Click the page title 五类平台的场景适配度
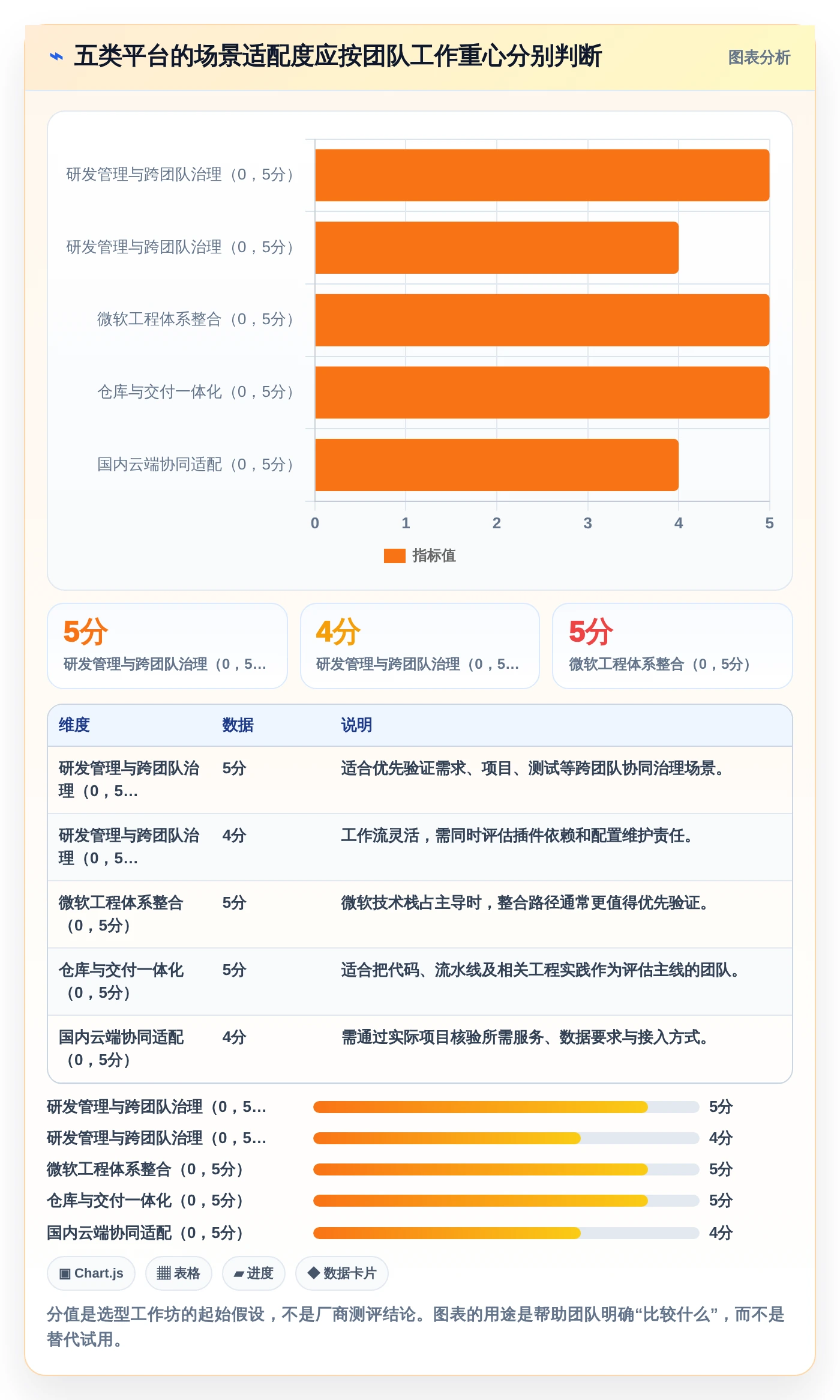 tap(337, 56)
